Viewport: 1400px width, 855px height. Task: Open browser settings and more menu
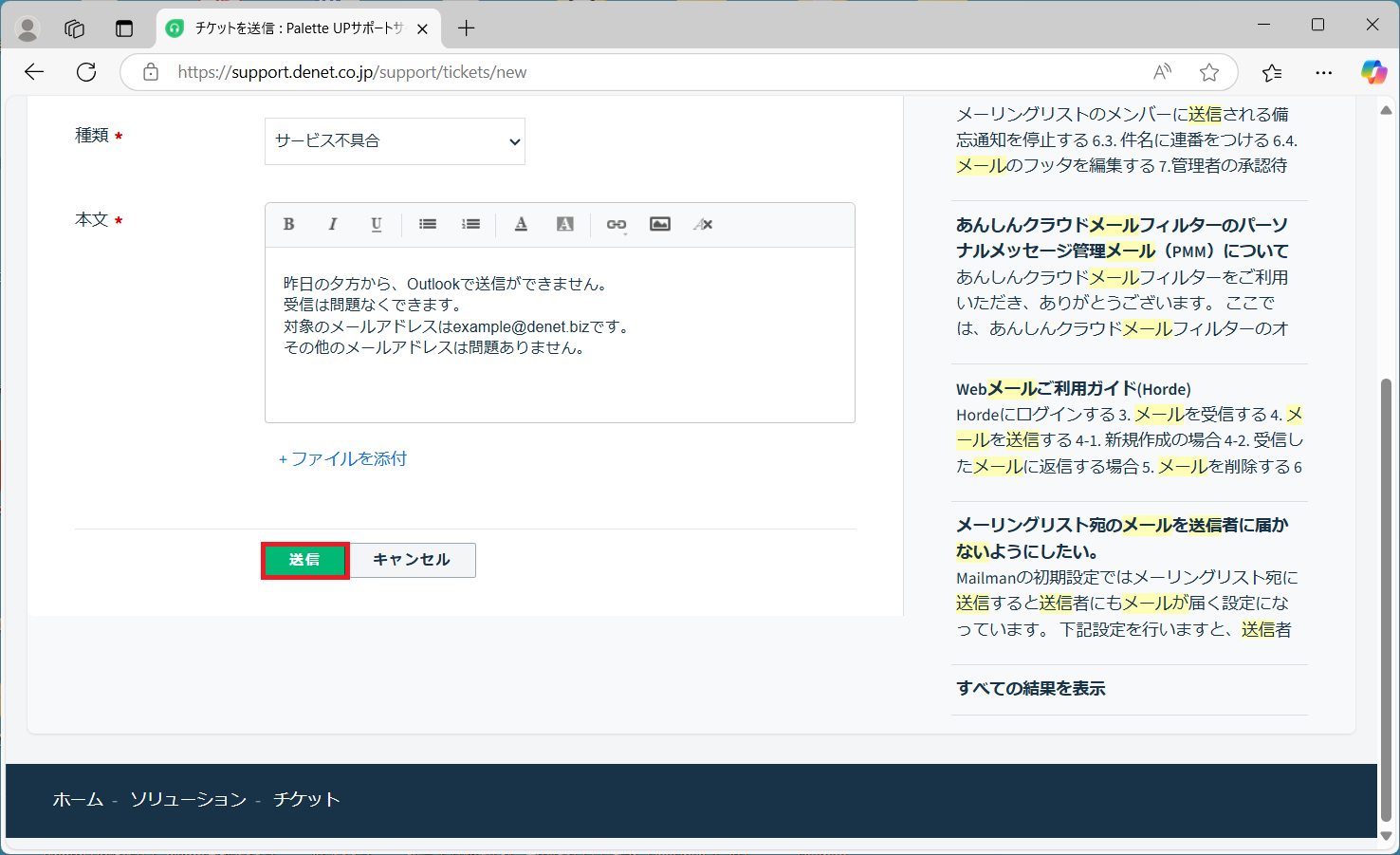[1324, 72]
